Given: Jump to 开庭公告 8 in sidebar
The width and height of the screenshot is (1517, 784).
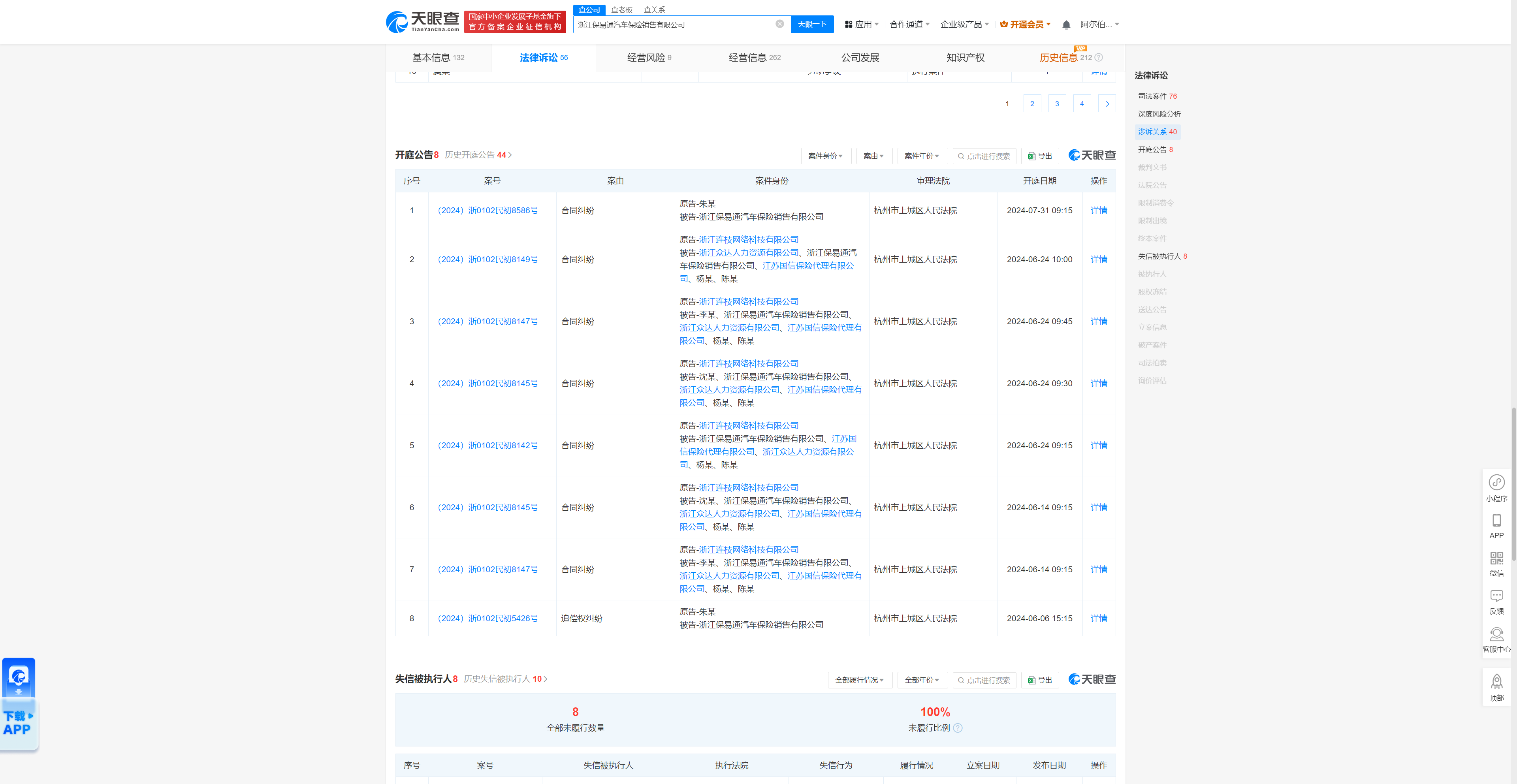Looking at the screenshot, I should coord(1155,150).
